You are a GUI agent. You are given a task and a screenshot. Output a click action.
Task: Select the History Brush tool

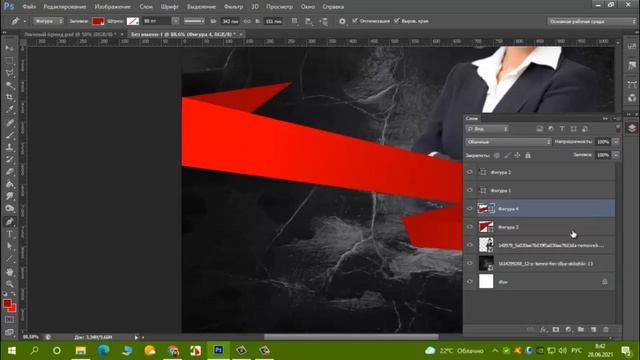pos(9,160)
